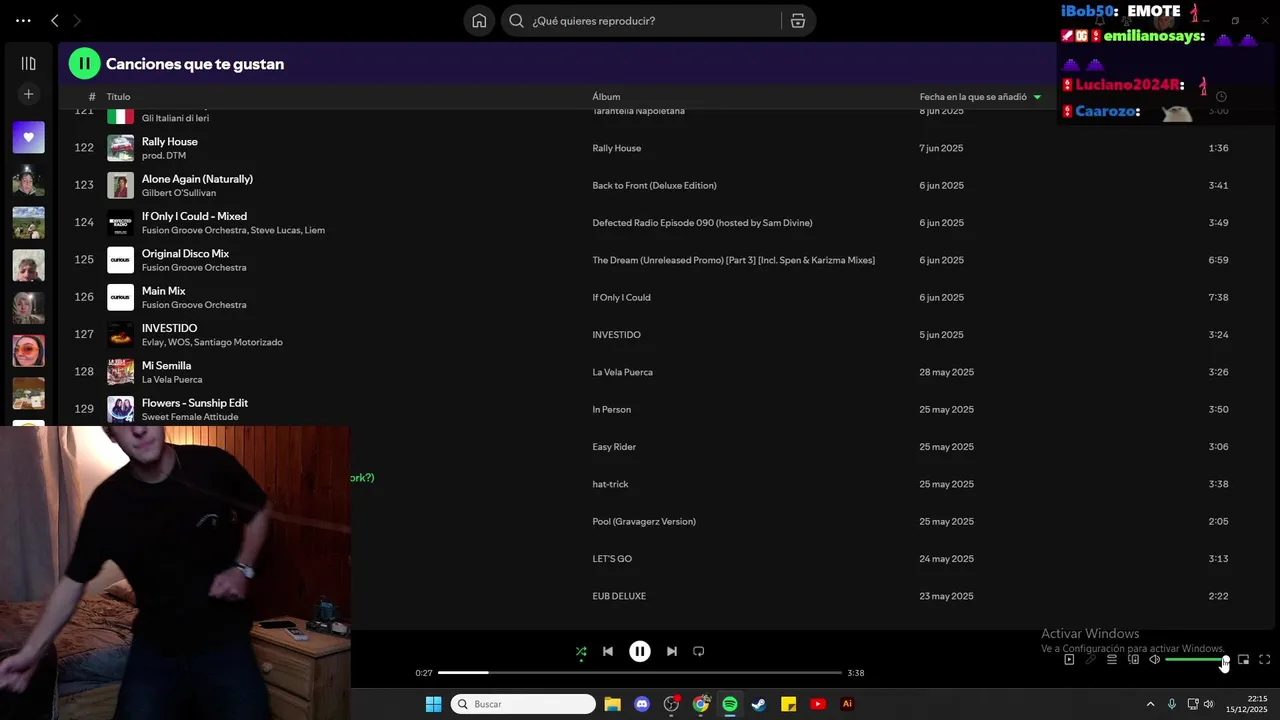Open the 'La Vela Puerca' artist link
This screenshot has height=720, width=1280.
point(172,380)
